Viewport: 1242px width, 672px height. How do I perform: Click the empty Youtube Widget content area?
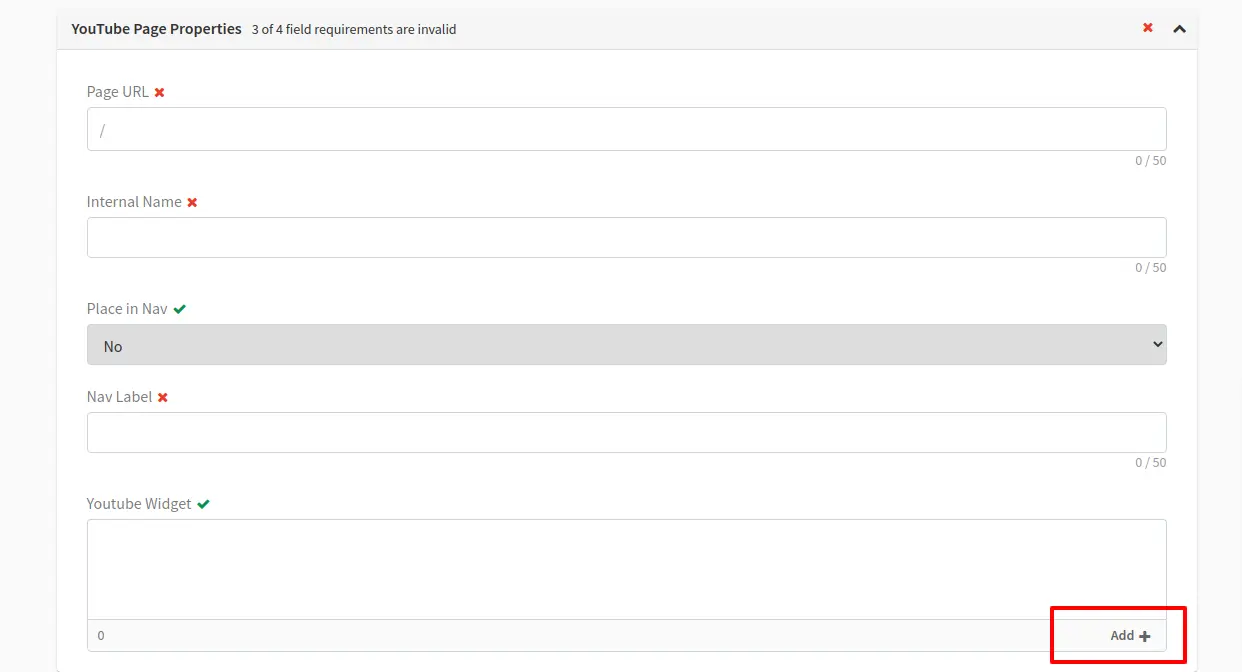626,569
